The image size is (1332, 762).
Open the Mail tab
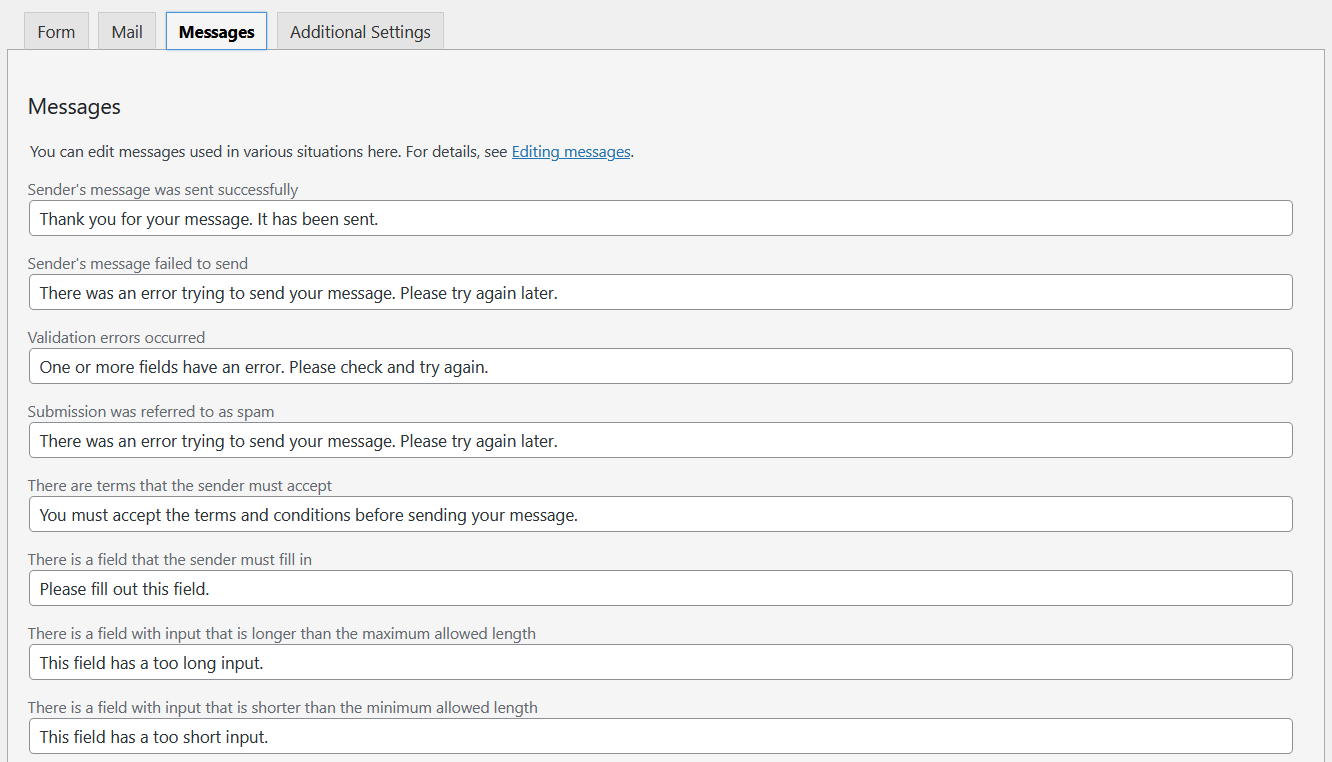[x=127, y=31]
